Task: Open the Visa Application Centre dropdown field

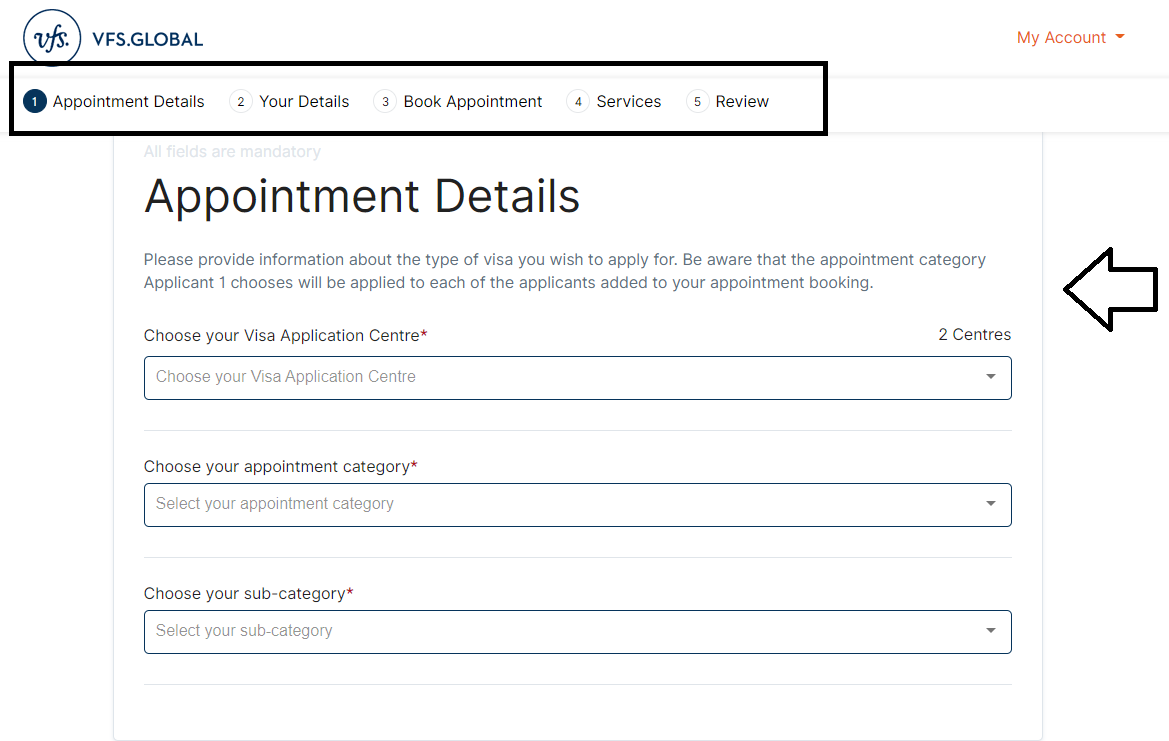Action: pyautogui.click(x=560, y=377)
